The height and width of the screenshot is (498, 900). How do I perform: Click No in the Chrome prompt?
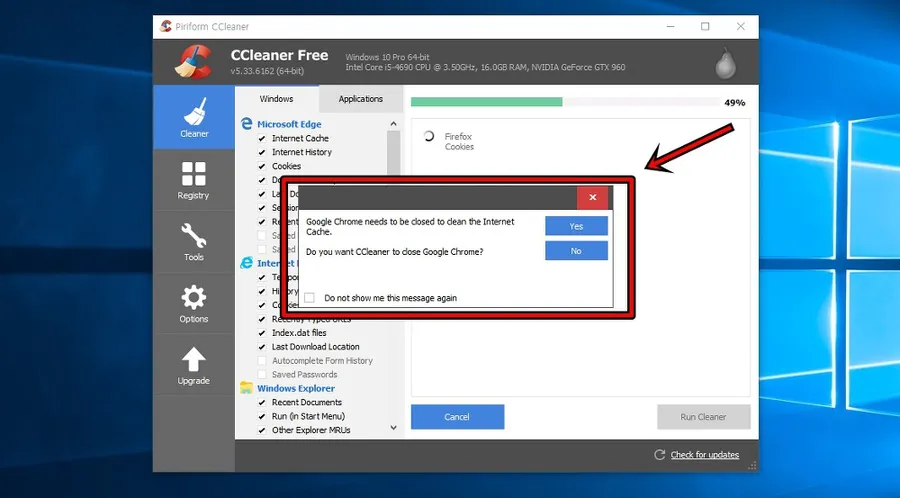[576, 251]
